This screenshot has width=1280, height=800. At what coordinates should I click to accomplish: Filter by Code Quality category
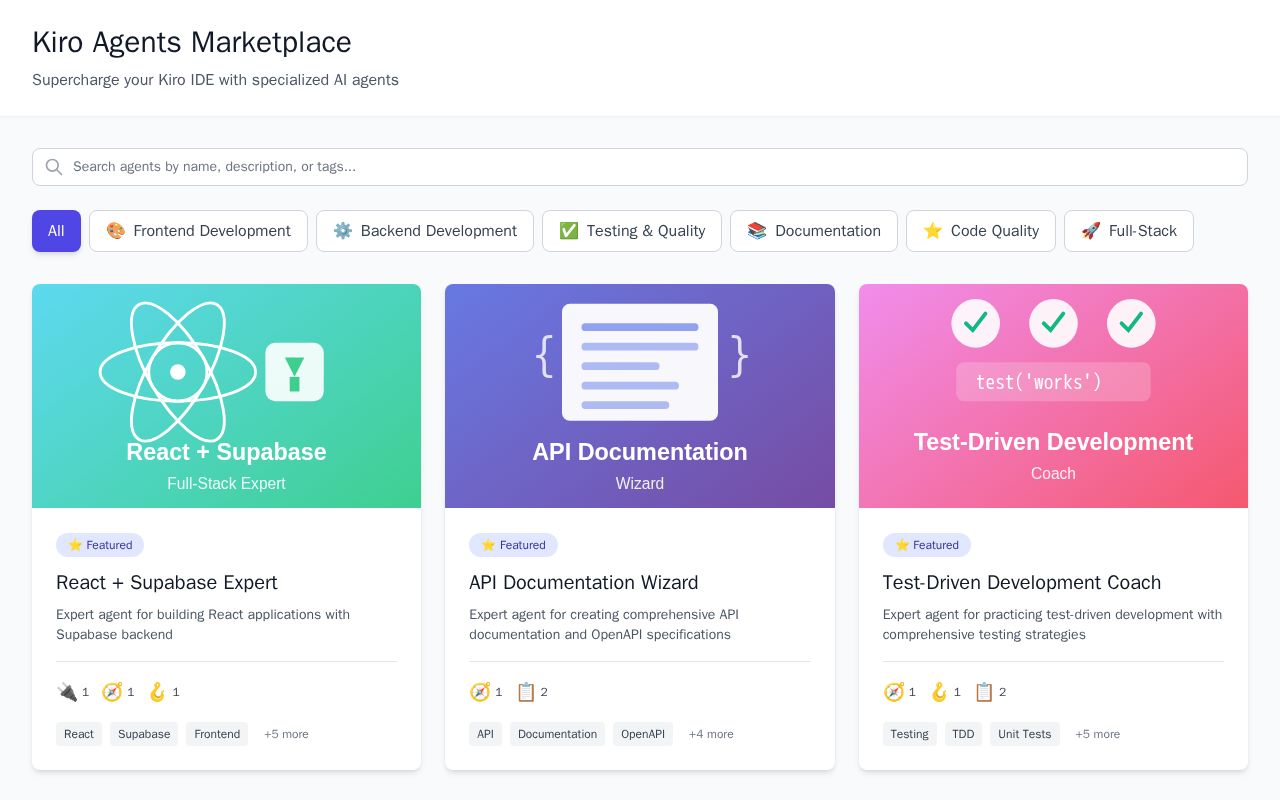tap(981, 231)
